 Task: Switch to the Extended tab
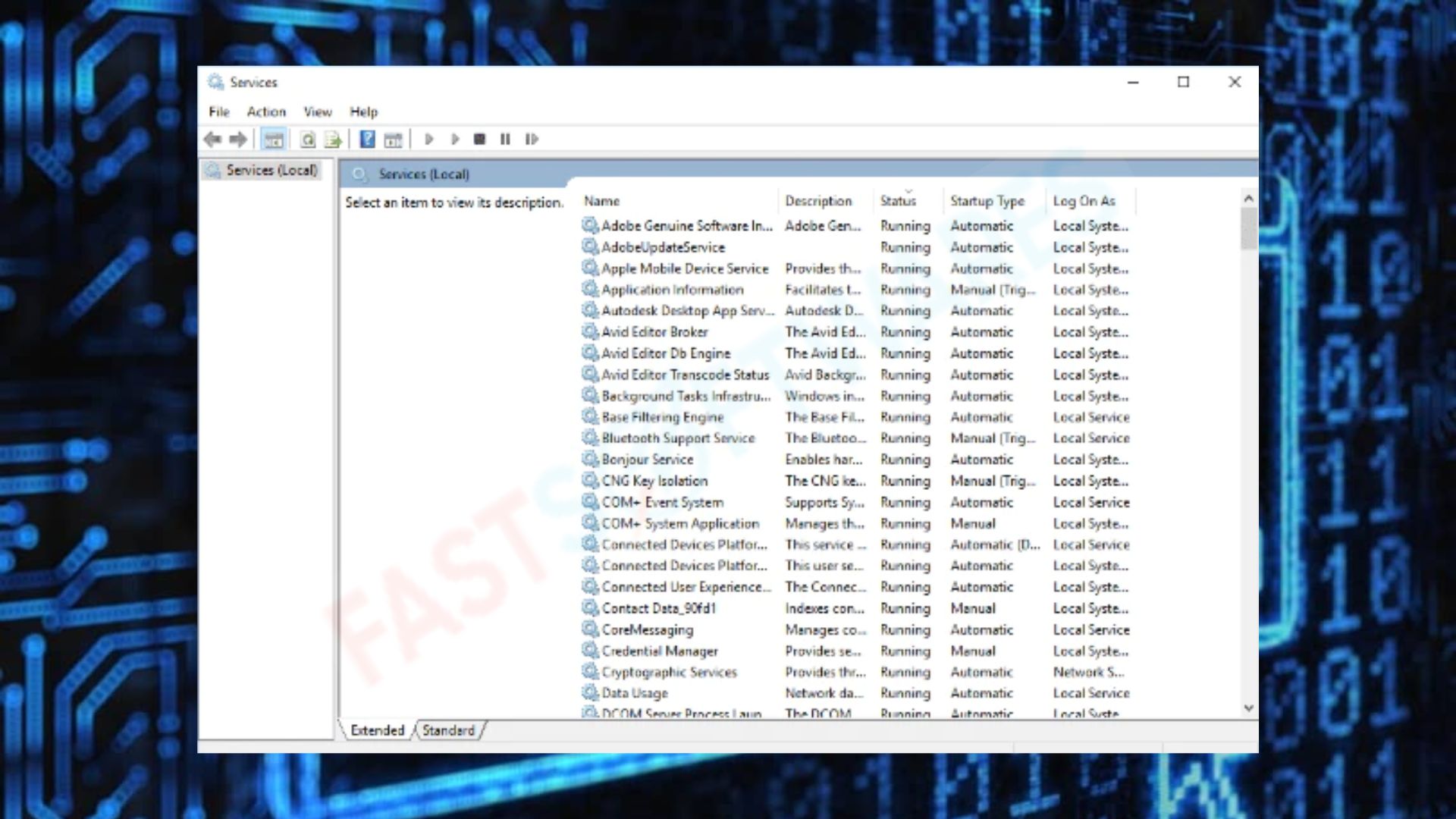(377, 730)
